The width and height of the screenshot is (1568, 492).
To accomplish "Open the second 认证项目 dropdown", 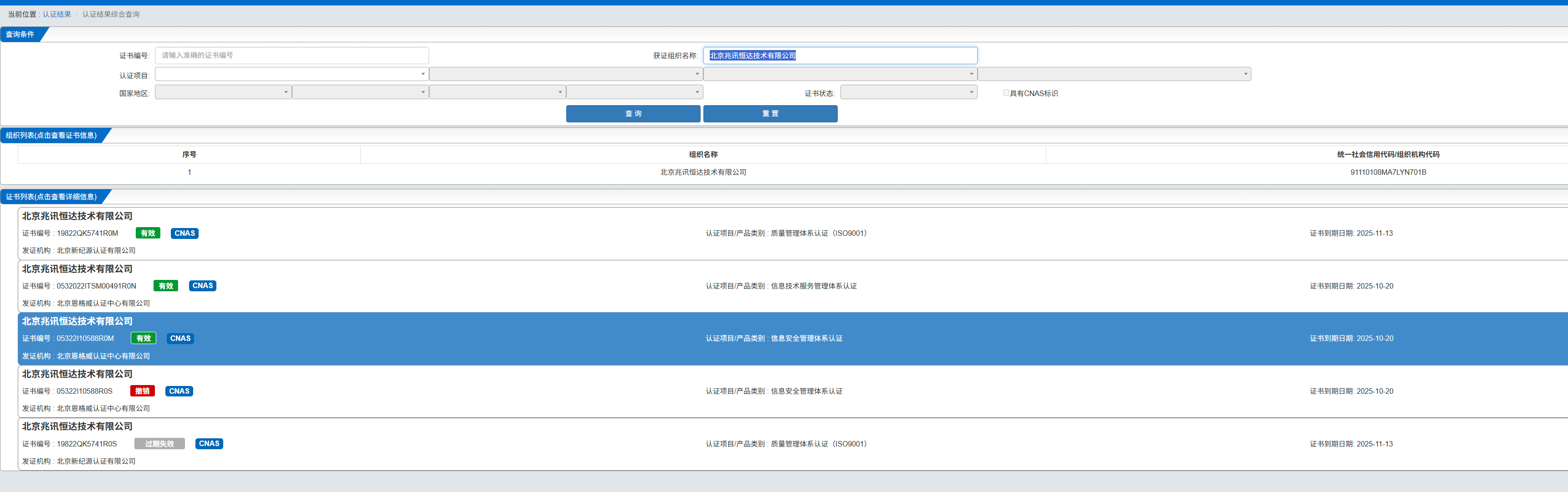I will point(565,74).
